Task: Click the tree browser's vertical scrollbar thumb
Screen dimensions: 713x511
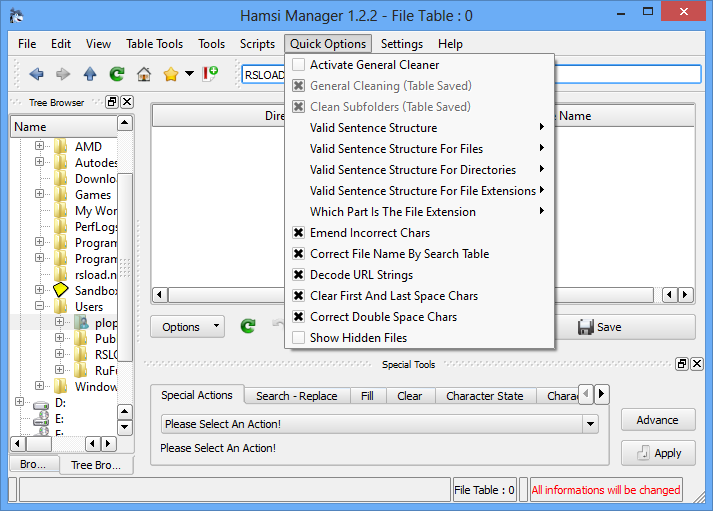Action: pos(125,267)
